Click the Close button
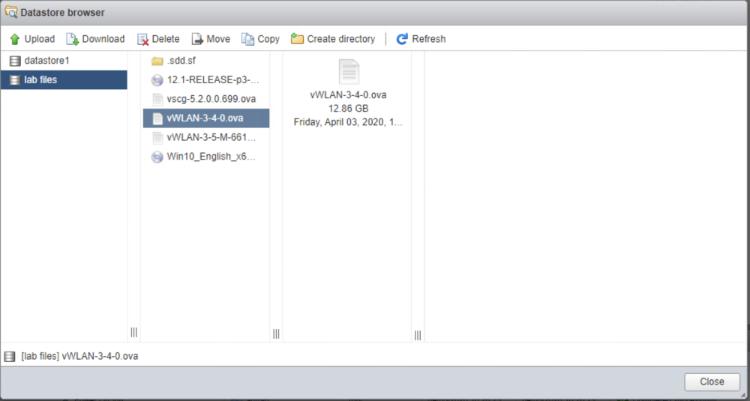 pos(712,381)
